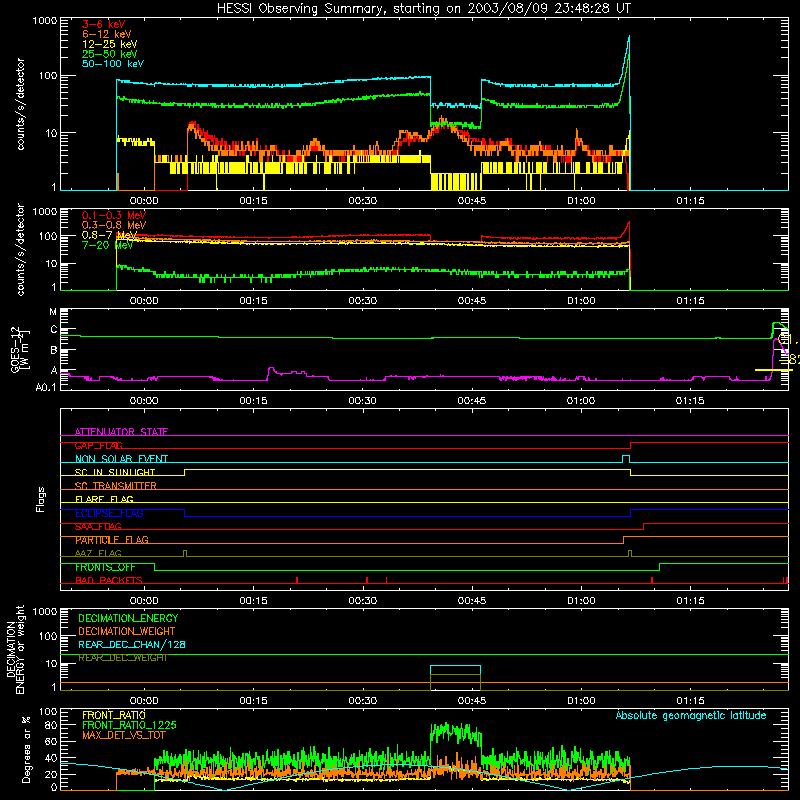This screenshot has width=800, height=800.
Task: Select the ECLIPSE_FLAG label
Action: click(109, 513)
